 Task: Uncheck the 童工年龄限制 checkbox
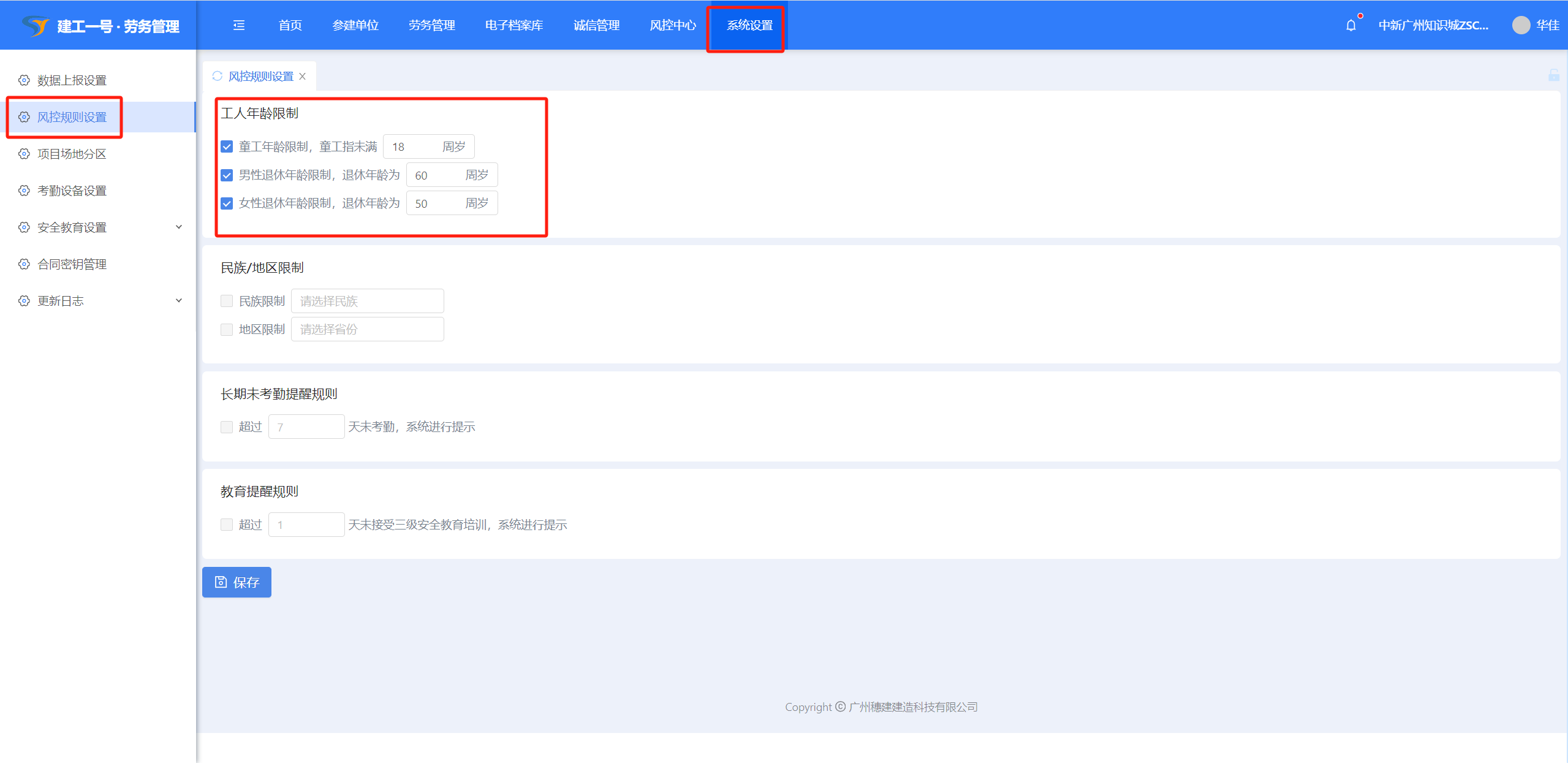coord(227,146)
